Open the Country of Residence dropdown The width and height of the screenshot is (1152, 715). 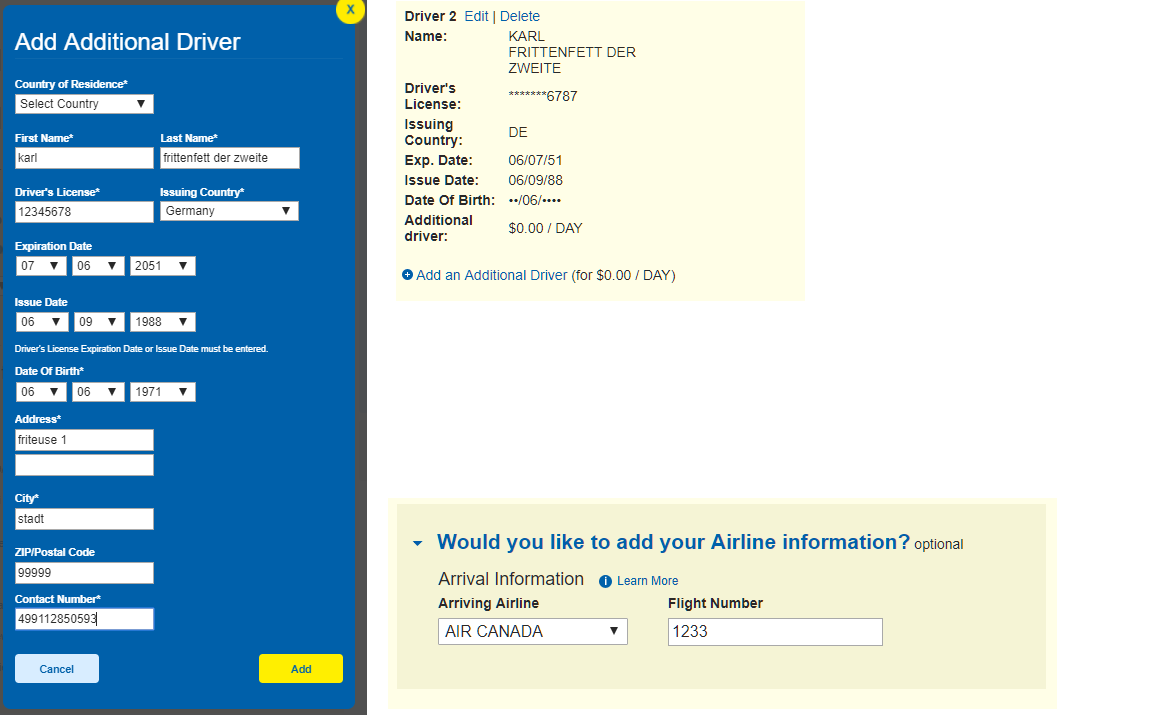(x=84, y=104)
